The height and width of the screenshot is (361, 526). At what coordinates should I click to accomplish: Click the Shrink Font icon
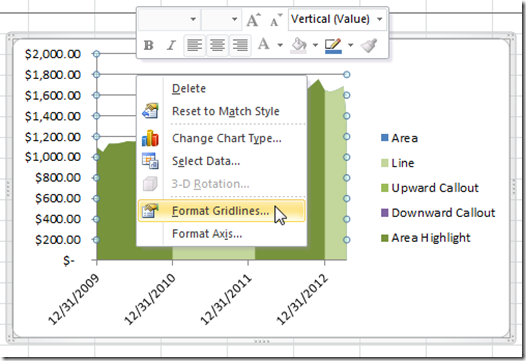[x=276, y=20]
